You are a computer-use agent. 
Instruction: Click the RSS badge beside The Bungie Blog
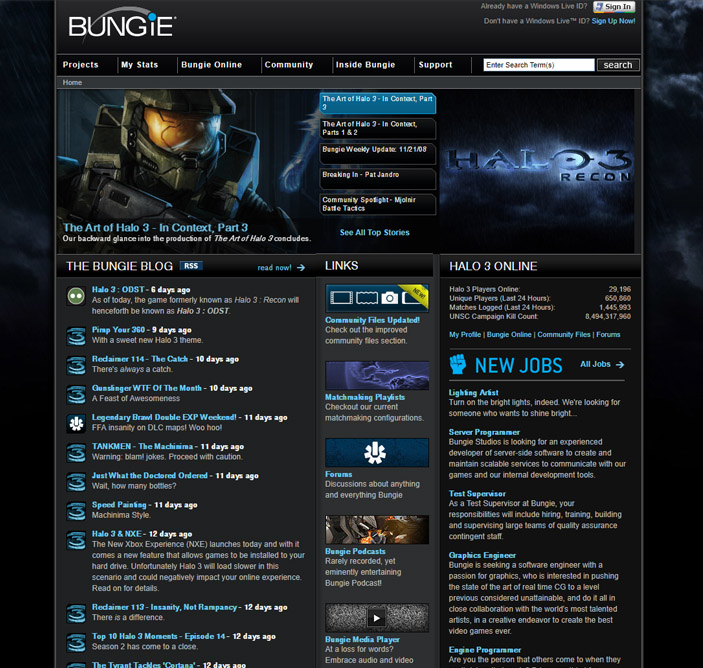191,266
